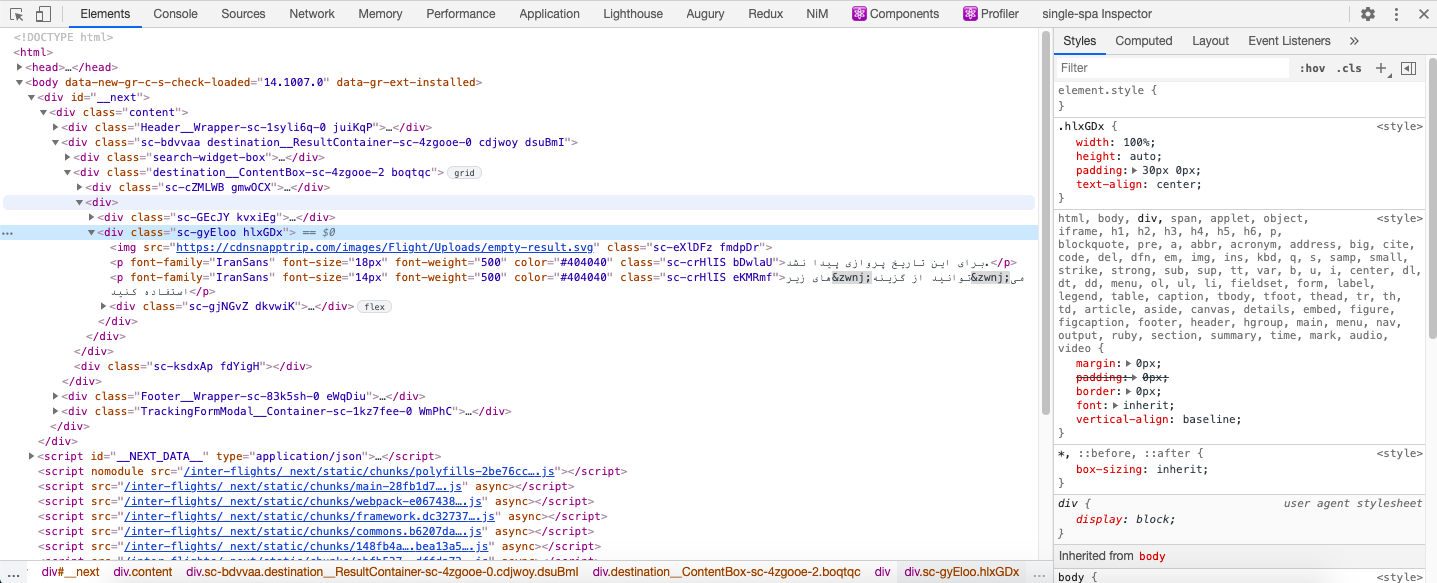Viewport: 1437px width, 583px height.
Task: Click the Elements panel vertical scrollbar
Action: point(1045,225)
